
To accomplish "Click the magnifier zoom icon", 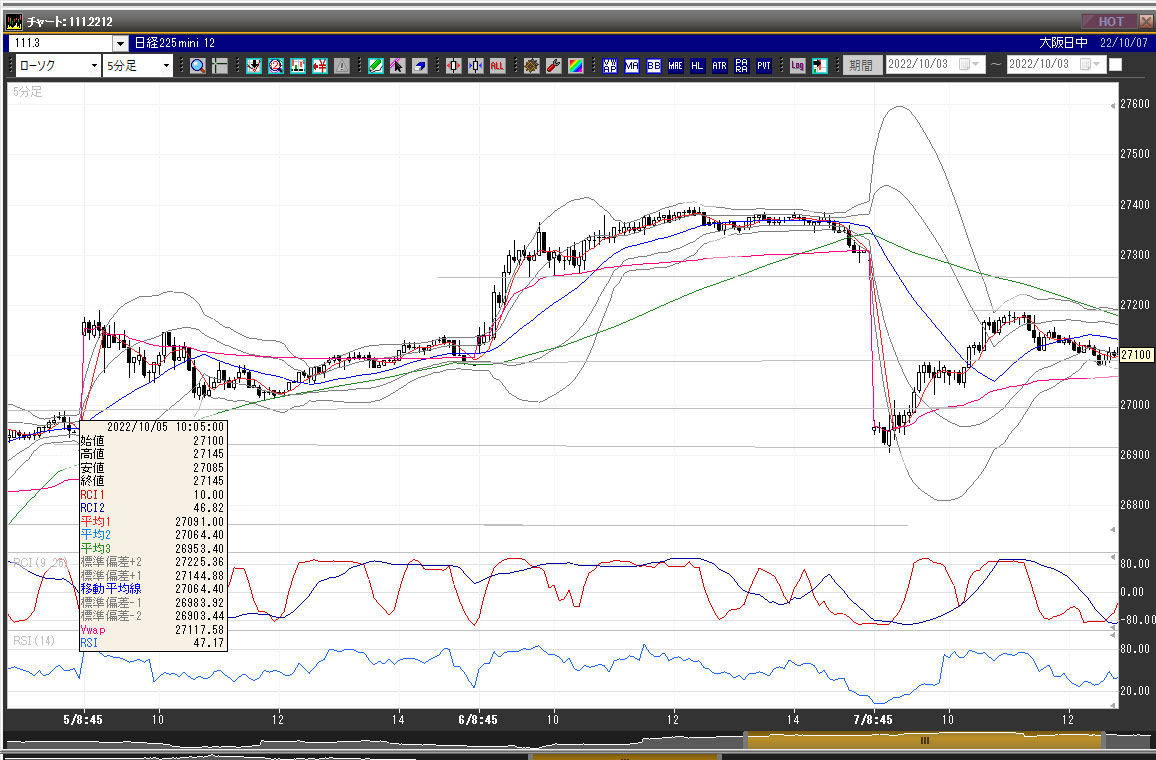I will click(198, 66).
